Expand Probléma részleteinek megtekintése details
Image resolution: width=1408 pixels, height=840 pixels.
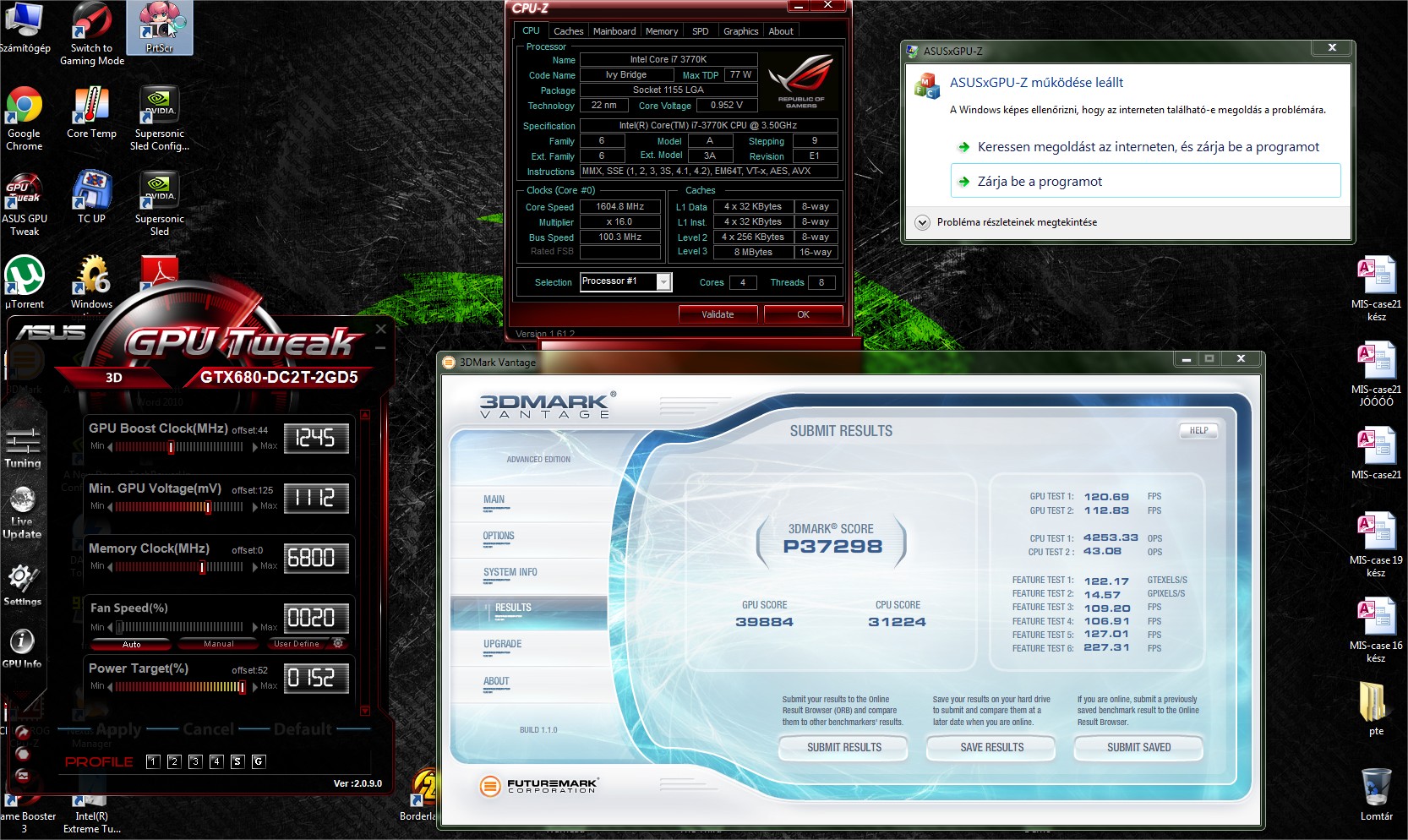[x=923, y=222]
